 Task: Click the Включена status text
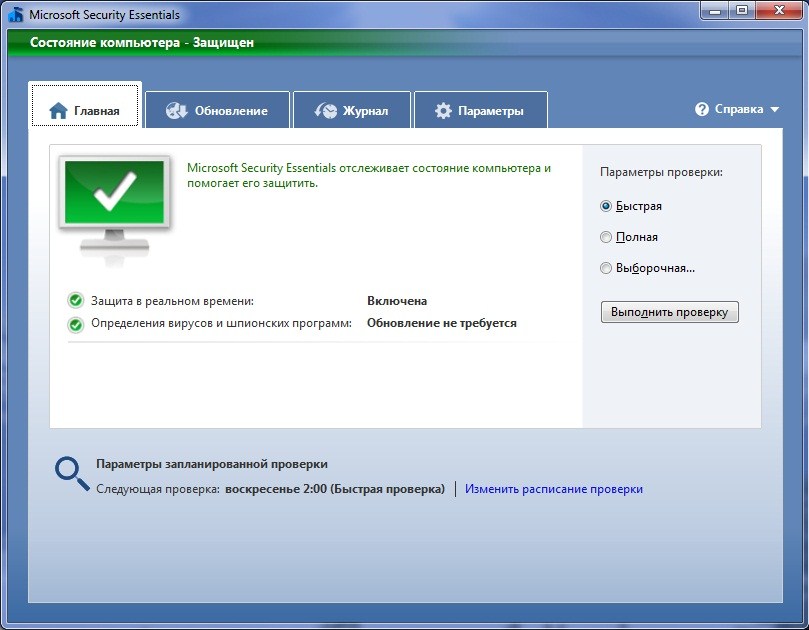pyautogui.click(x=397, y=301)
